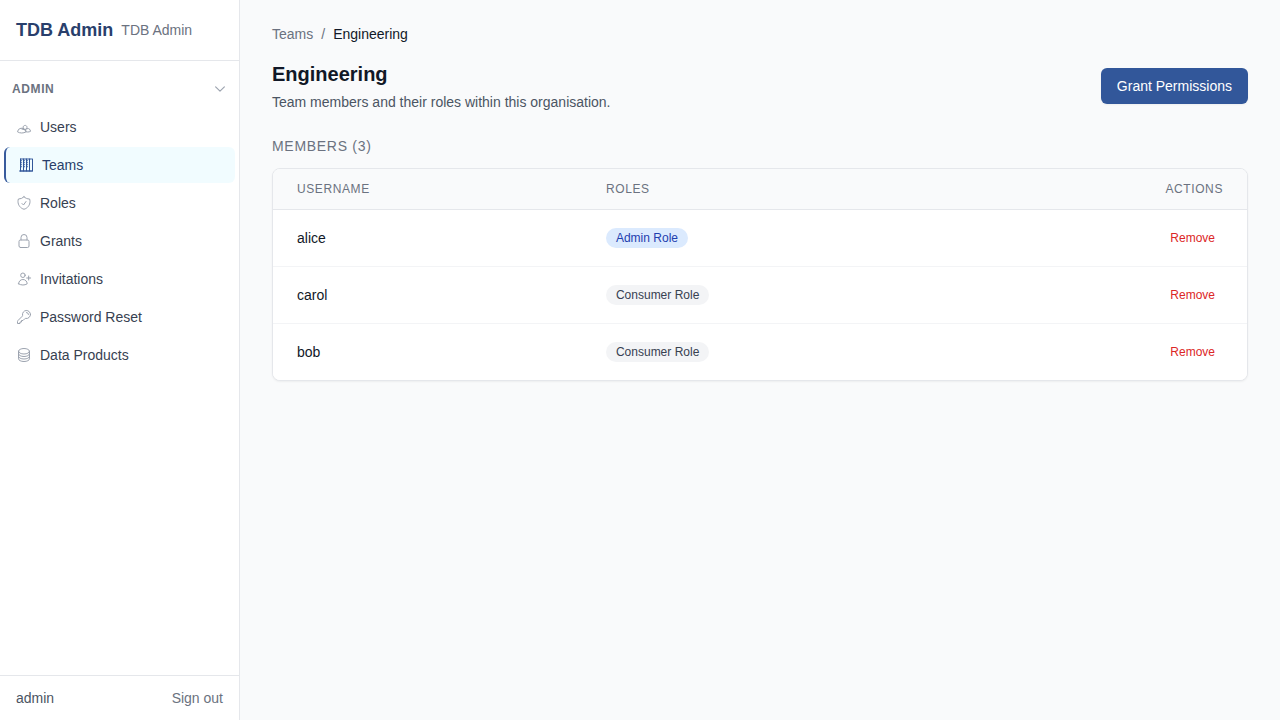1280x720 pixels.
Task: Click the Data Products database icon
Action: (24, 355)
